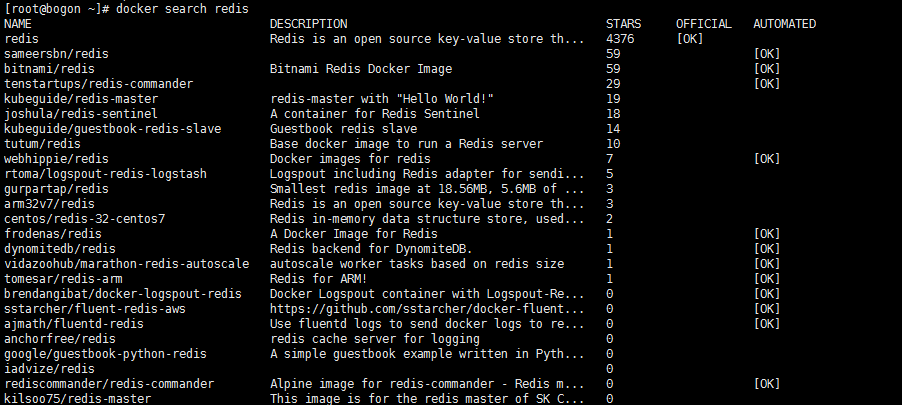Image resolution: width=902 pixels, height=405 pixels.
Task: Click the gurpartap/redis image name
Action: (x=56, y=188)
